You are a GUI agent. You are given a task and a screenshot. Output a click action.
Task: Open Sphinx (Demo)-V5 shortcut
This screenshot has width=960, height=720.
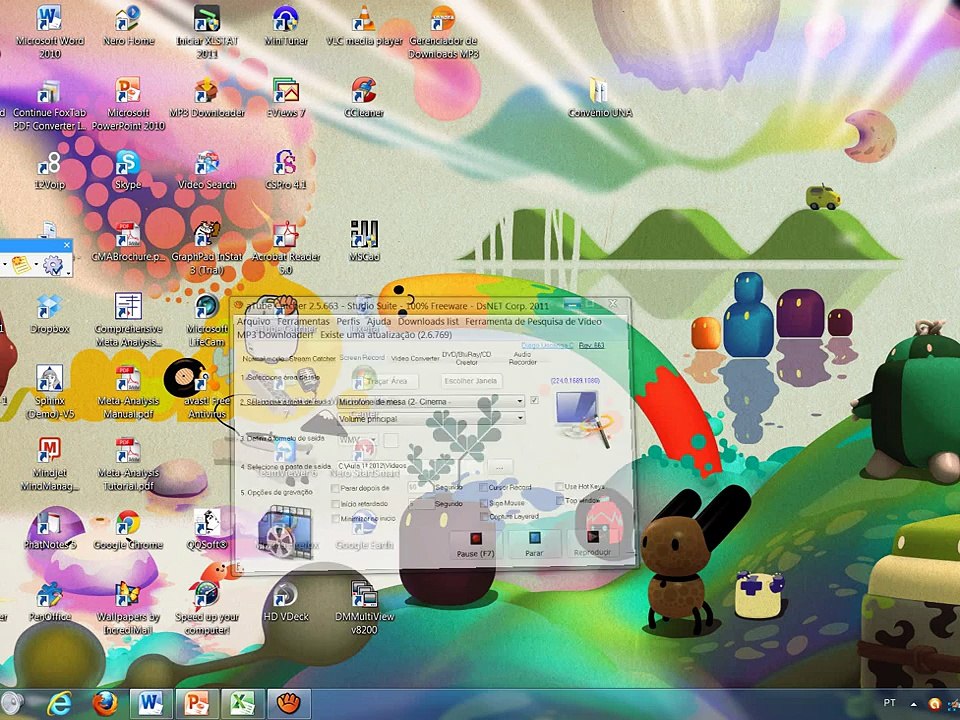50,392
